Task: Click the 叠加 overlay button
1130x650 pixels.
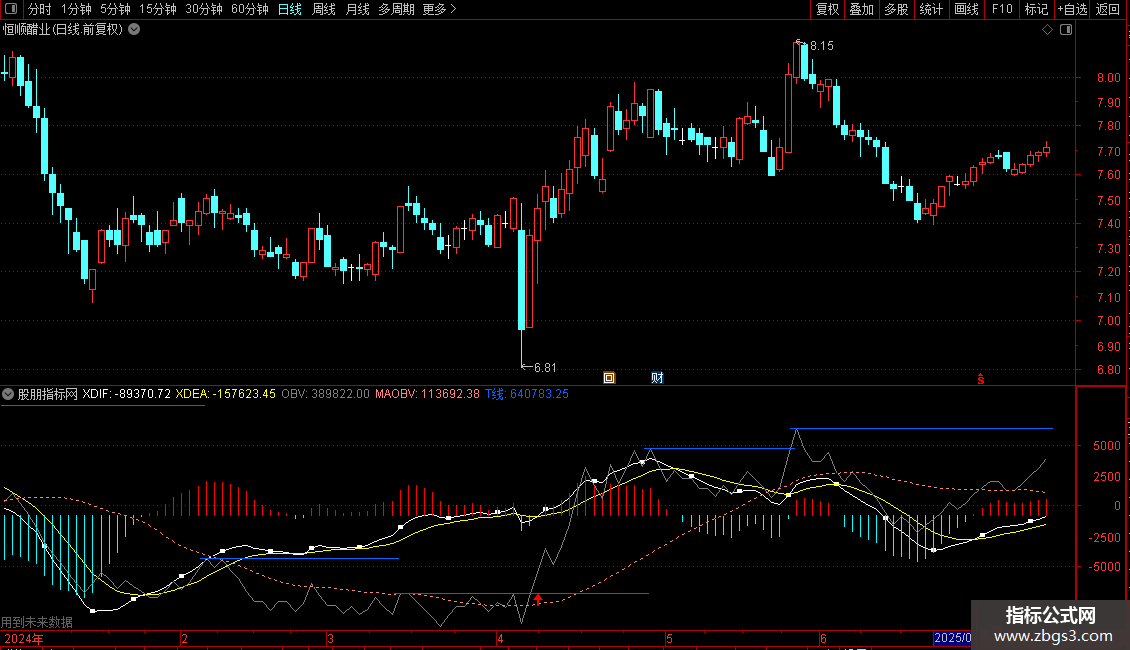Action: 861,9
